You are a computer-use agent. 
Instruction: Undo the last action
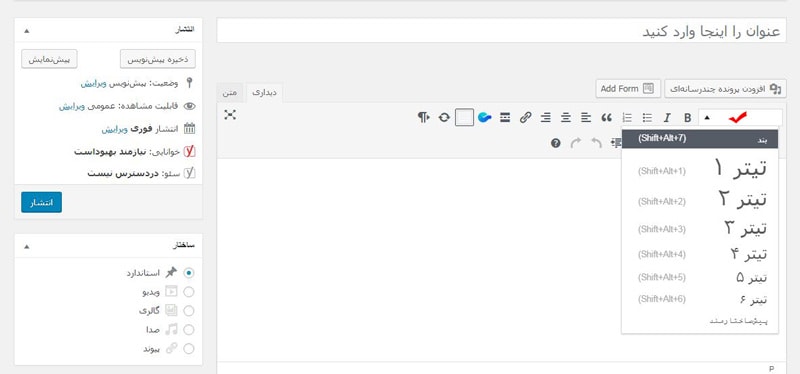point(596,143)
